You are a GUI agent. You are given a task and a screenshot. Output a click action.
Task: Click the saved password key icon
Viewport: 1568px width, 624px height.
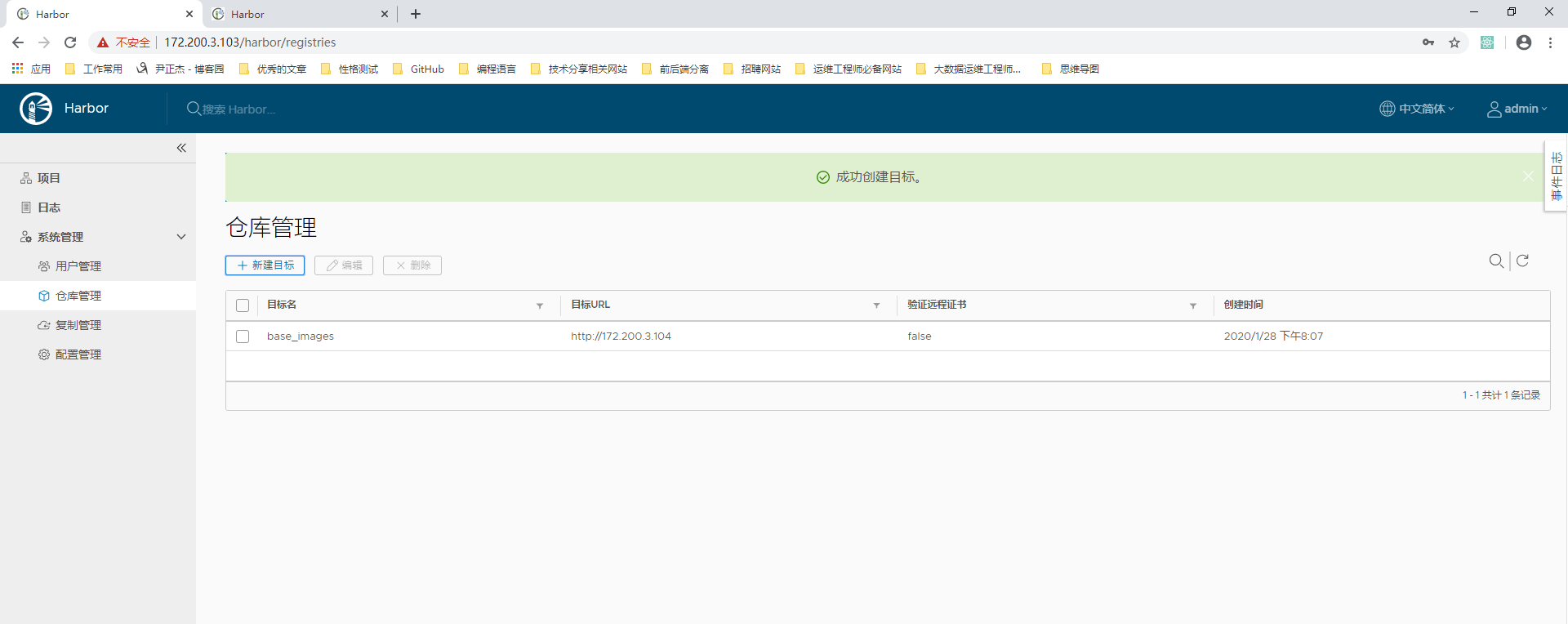pos(1428,42)
